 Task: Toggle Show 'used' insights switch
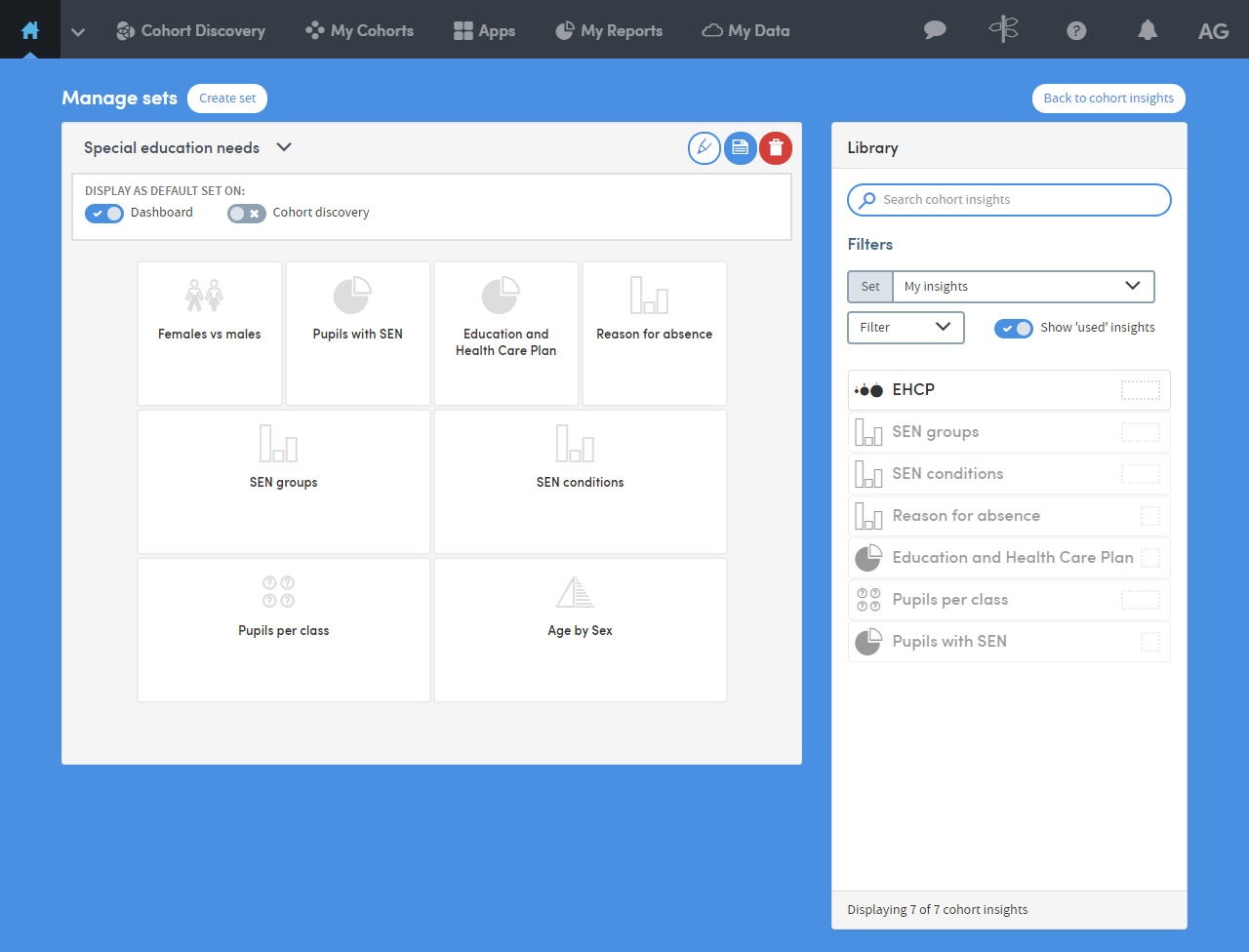click(x=1014, y=329)
